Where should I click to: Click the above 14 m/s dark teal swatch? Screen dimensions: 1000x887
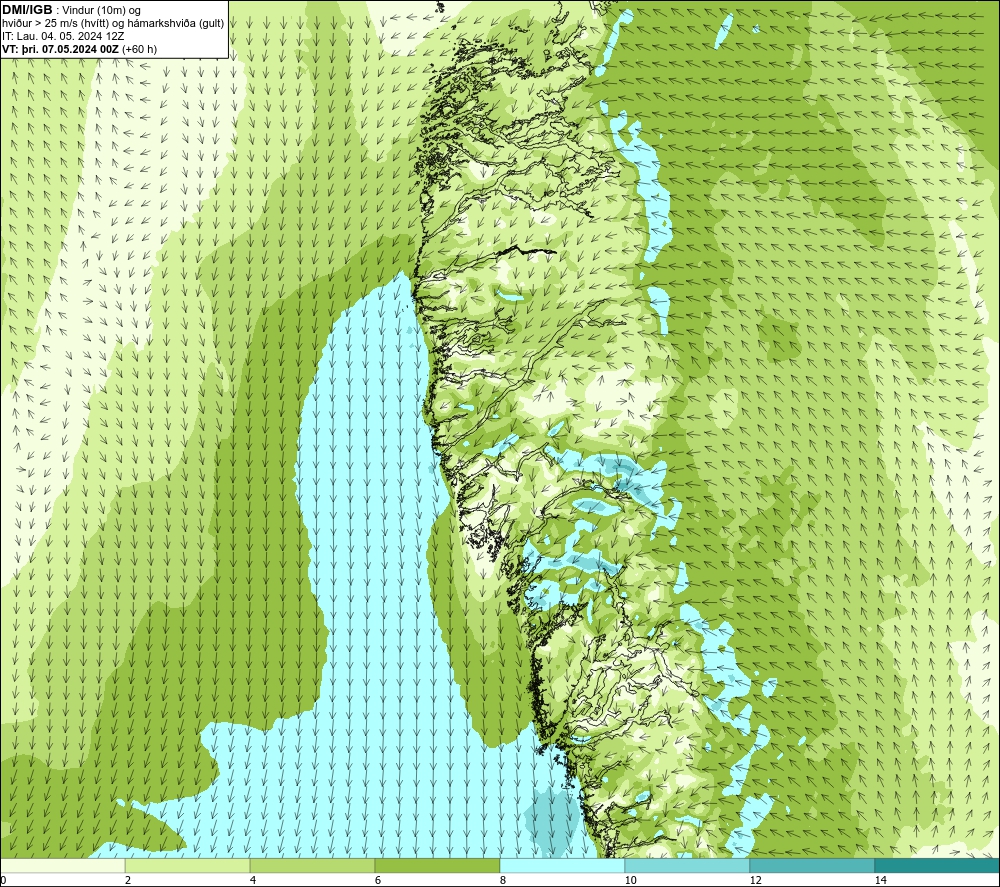point(938,866)
